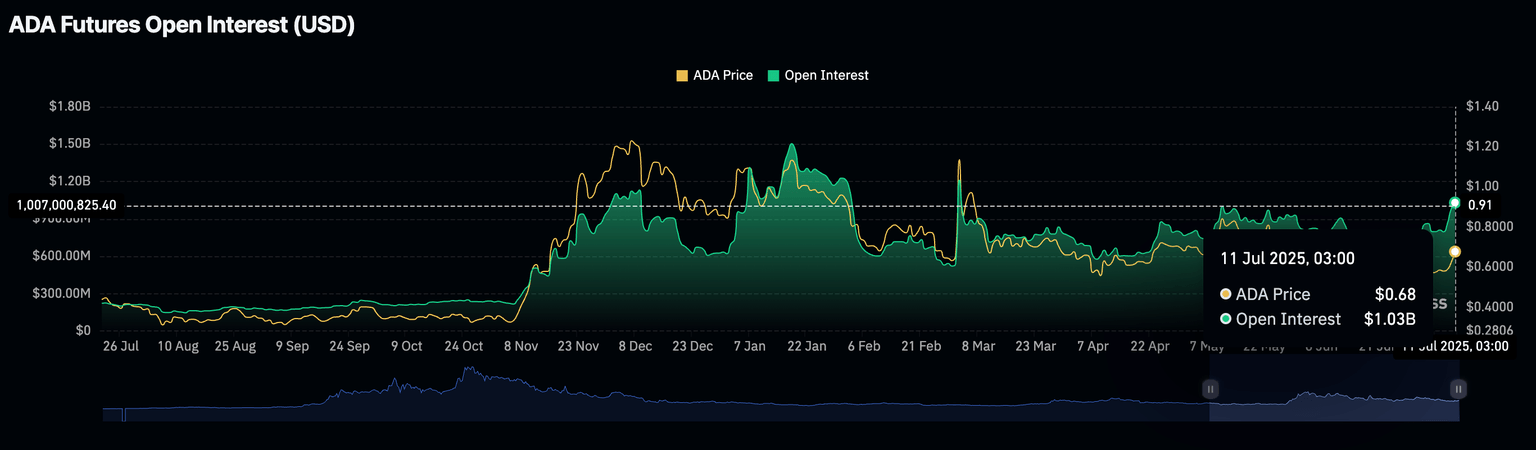The image size is (1536, 450).
Task: Click the $1.40 right axis label
Action: 1481,106
